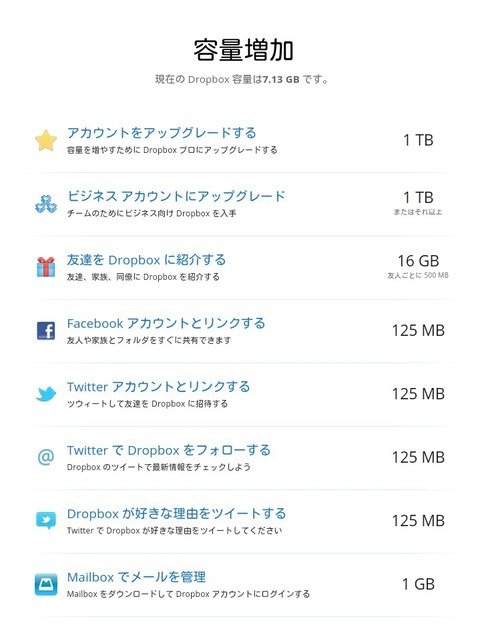Click the Facebook logo icon
Screen dimensions: 480x631
[x=46, y=330]
